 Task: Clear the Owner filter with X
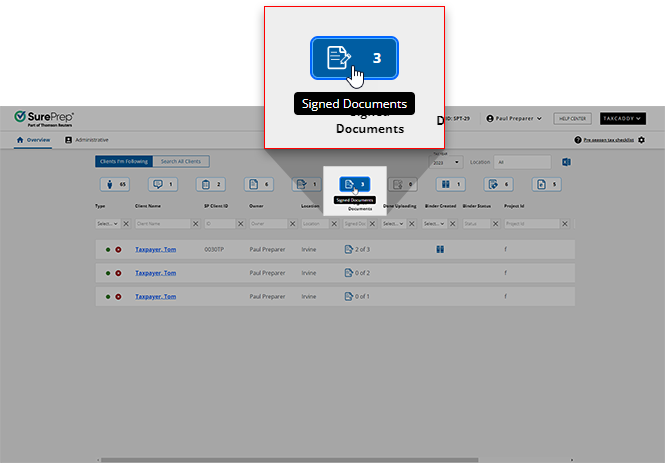292,224
